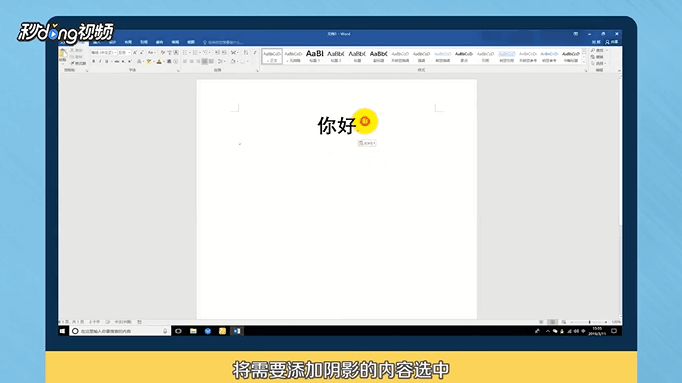Click the Character Border icon
Viewport: 682px width, 383px height.
click(x=176, y=52)
